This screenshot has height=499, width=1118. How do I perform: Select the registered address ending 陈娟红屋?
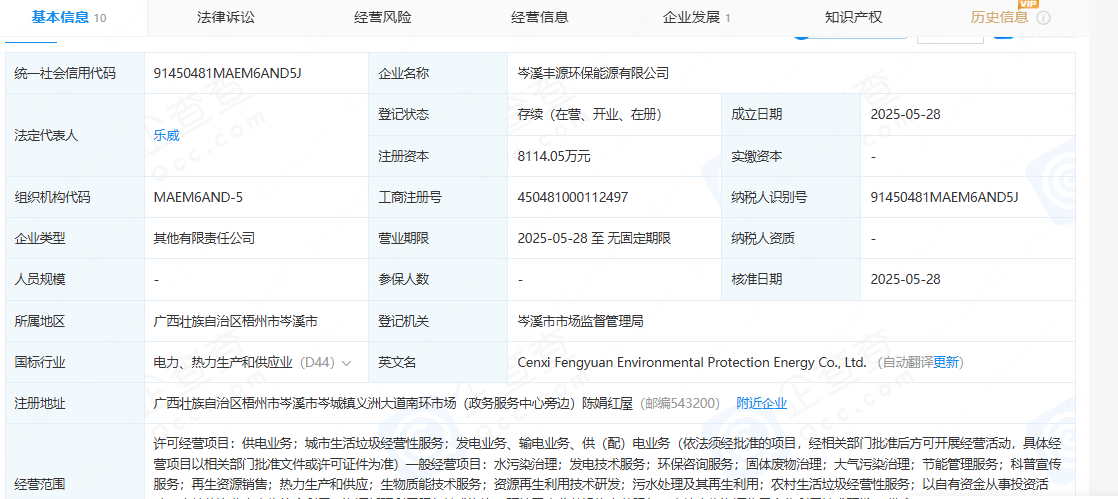394,403
